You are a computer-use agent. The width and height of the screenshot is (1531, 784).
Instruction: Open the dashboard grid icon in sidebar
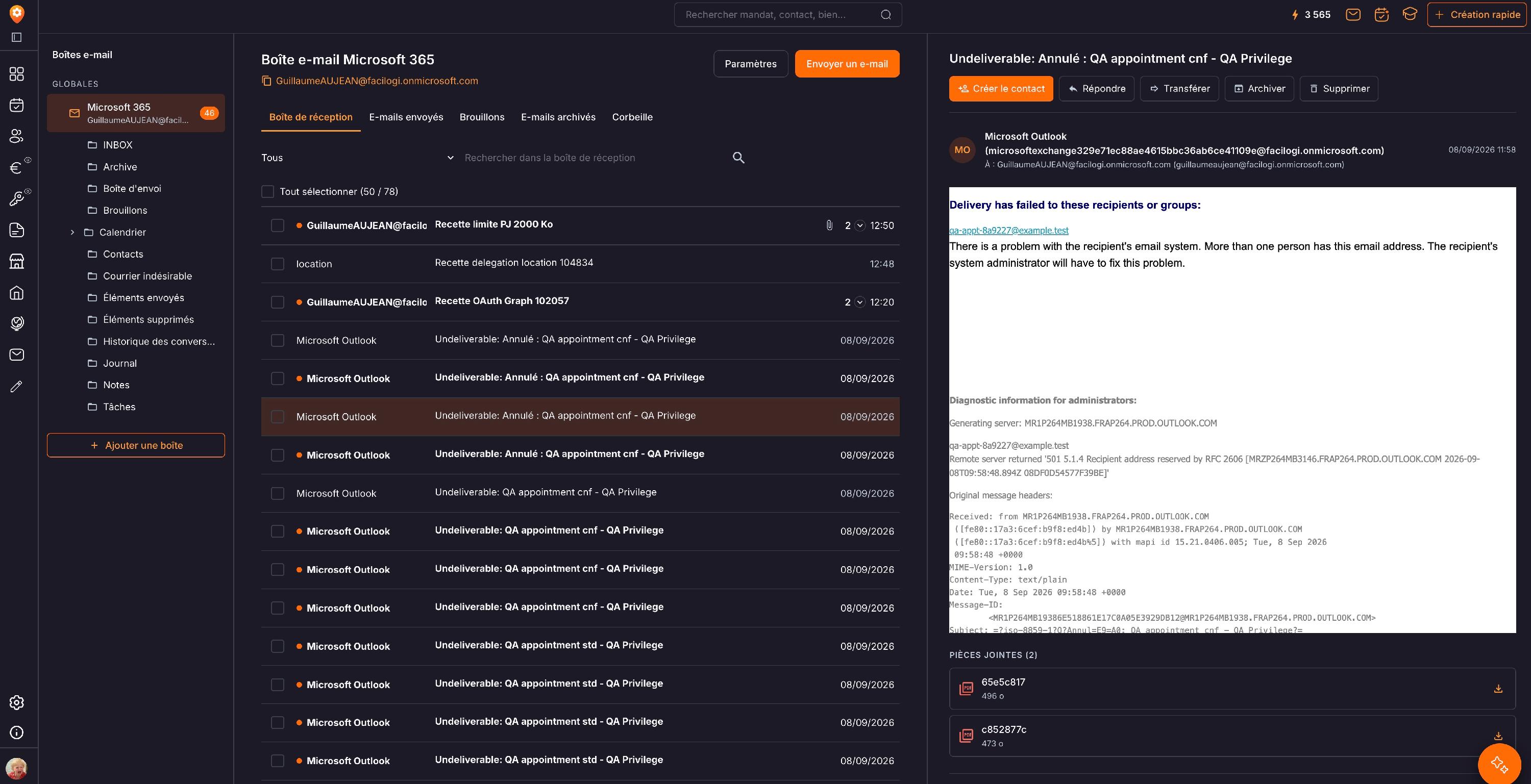coord(17,73)
